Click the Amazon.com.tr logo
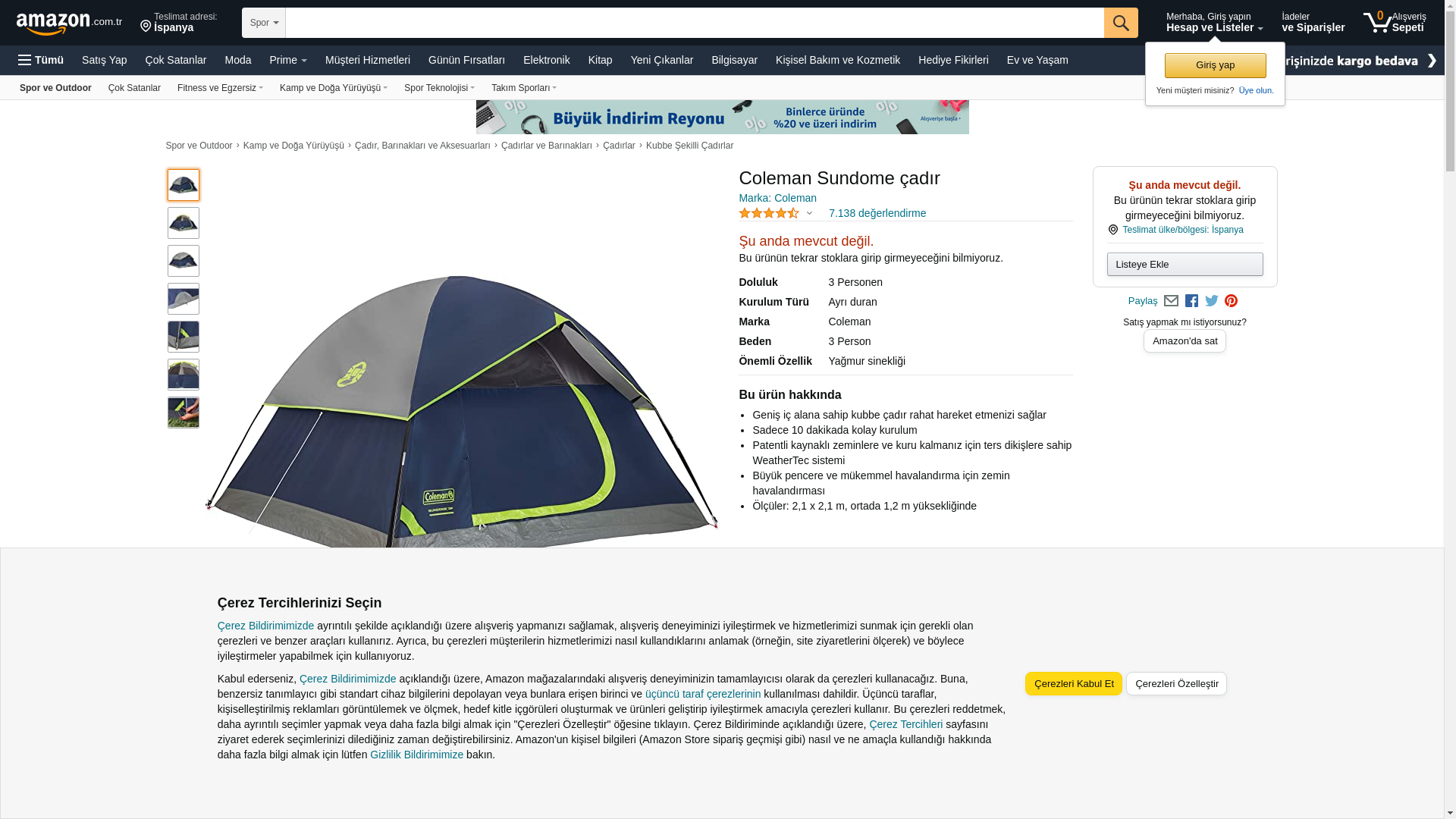 point(69,23)
